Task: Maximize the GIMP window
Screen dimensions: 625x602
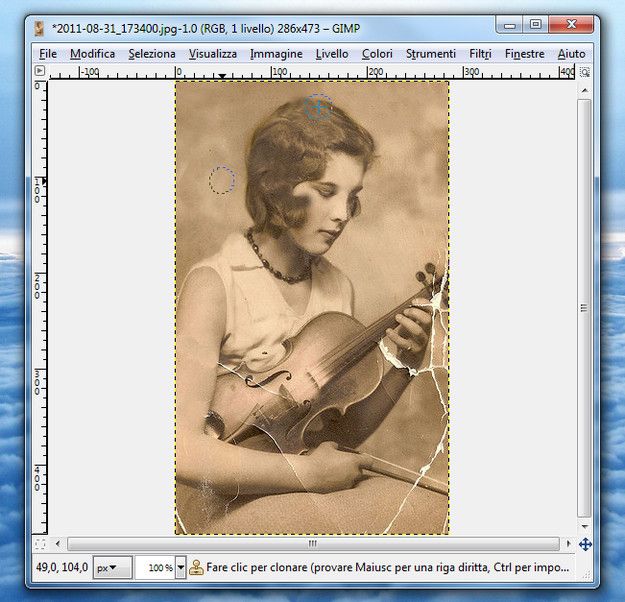Action: point(535,25)
